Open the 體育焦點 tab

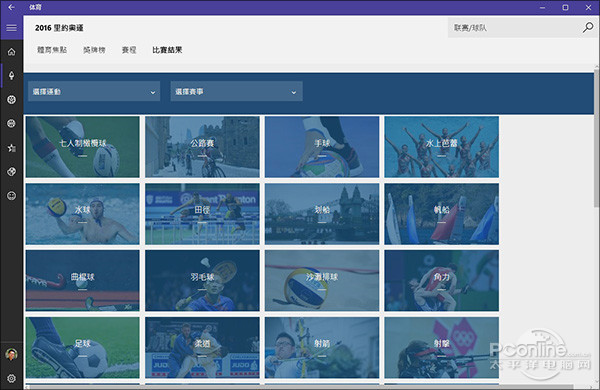(52, 50)
